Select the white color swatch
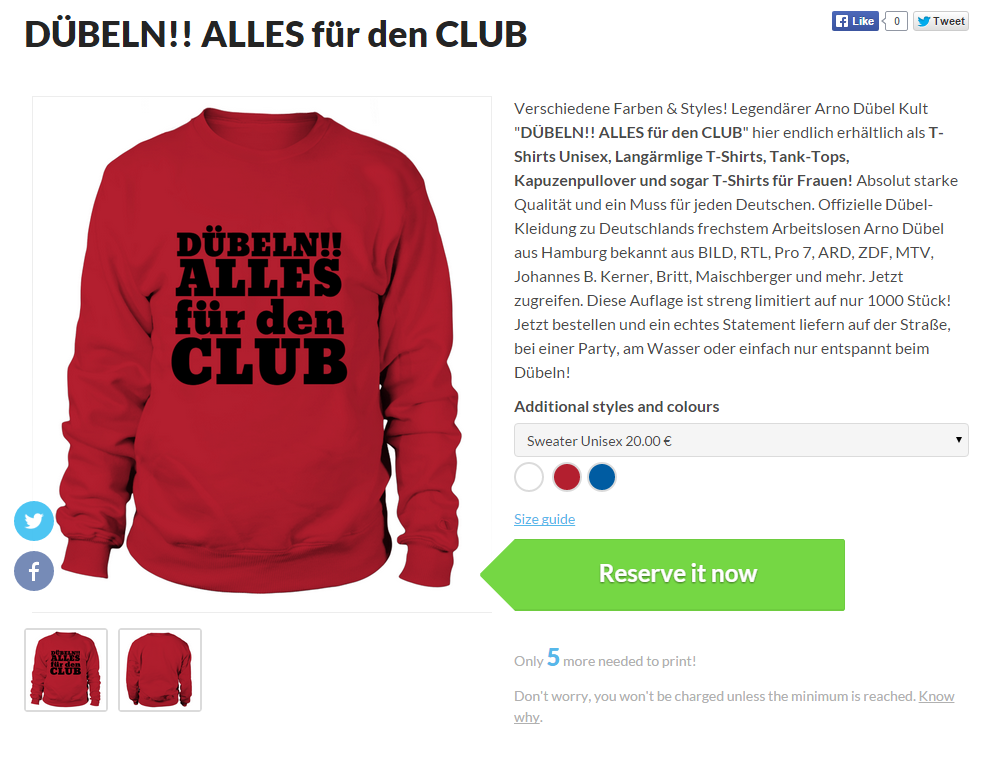 click(x=529, y=477)
